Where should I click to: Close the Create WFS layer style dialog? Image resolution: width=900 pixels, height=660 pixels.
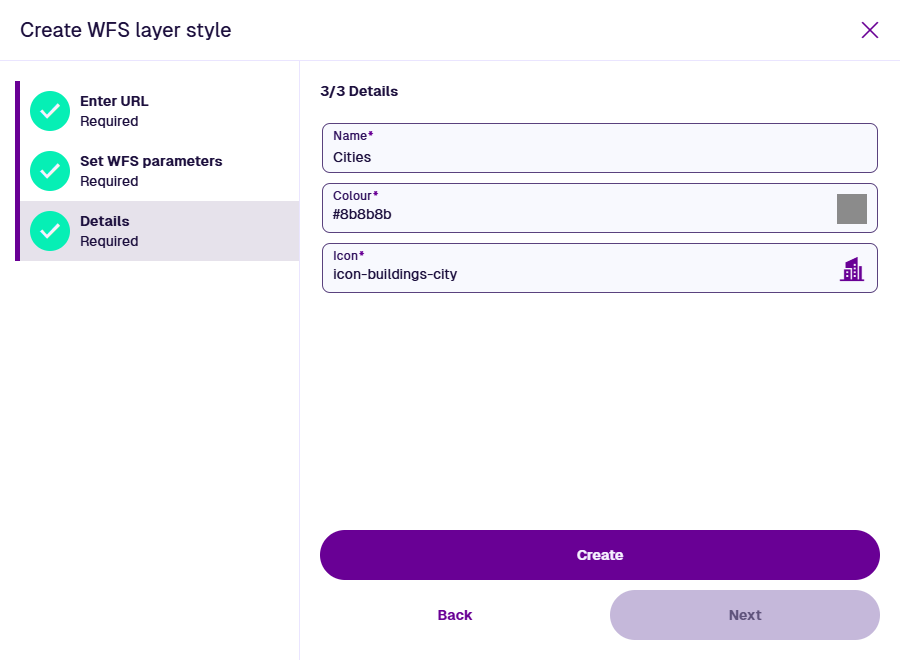click(x=870, y=30)
